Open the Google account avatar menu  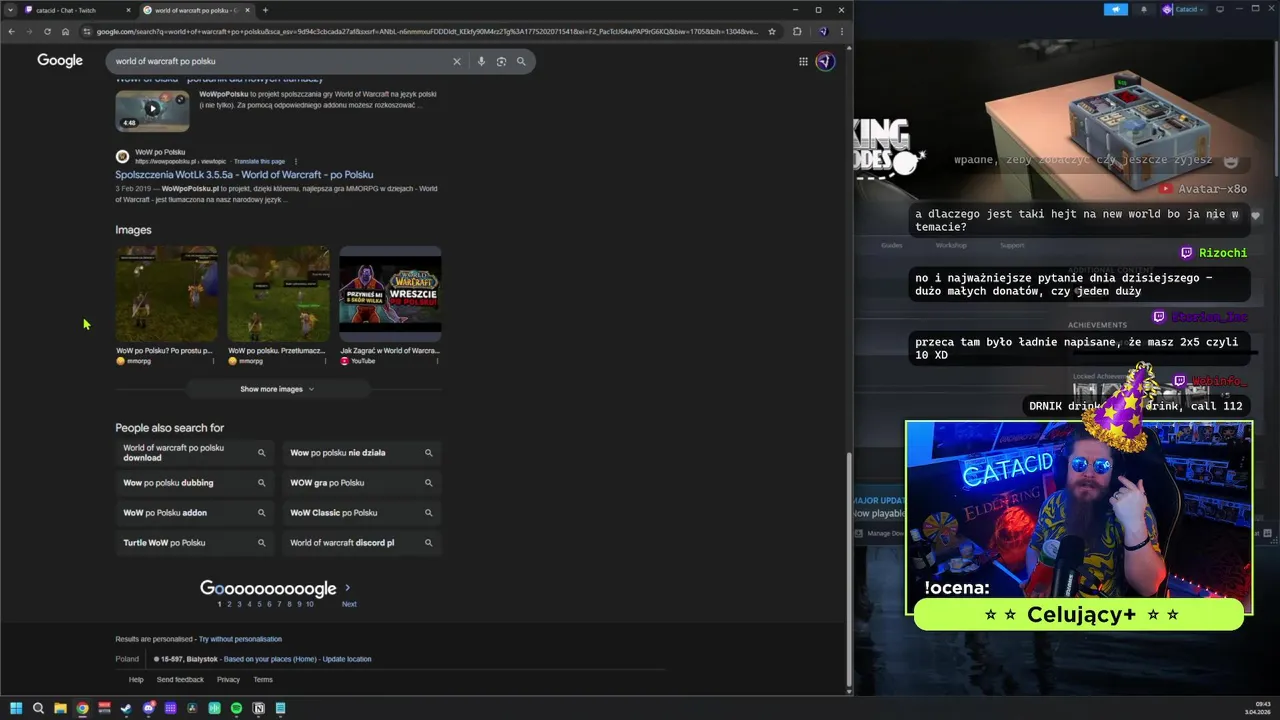825,61
